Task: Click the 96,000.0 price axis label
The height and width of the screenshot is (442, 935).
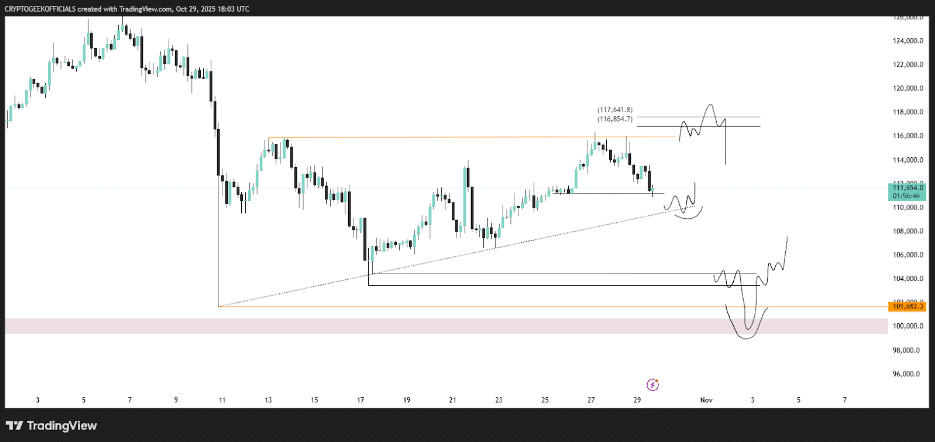Action: (x=908, y=374)
